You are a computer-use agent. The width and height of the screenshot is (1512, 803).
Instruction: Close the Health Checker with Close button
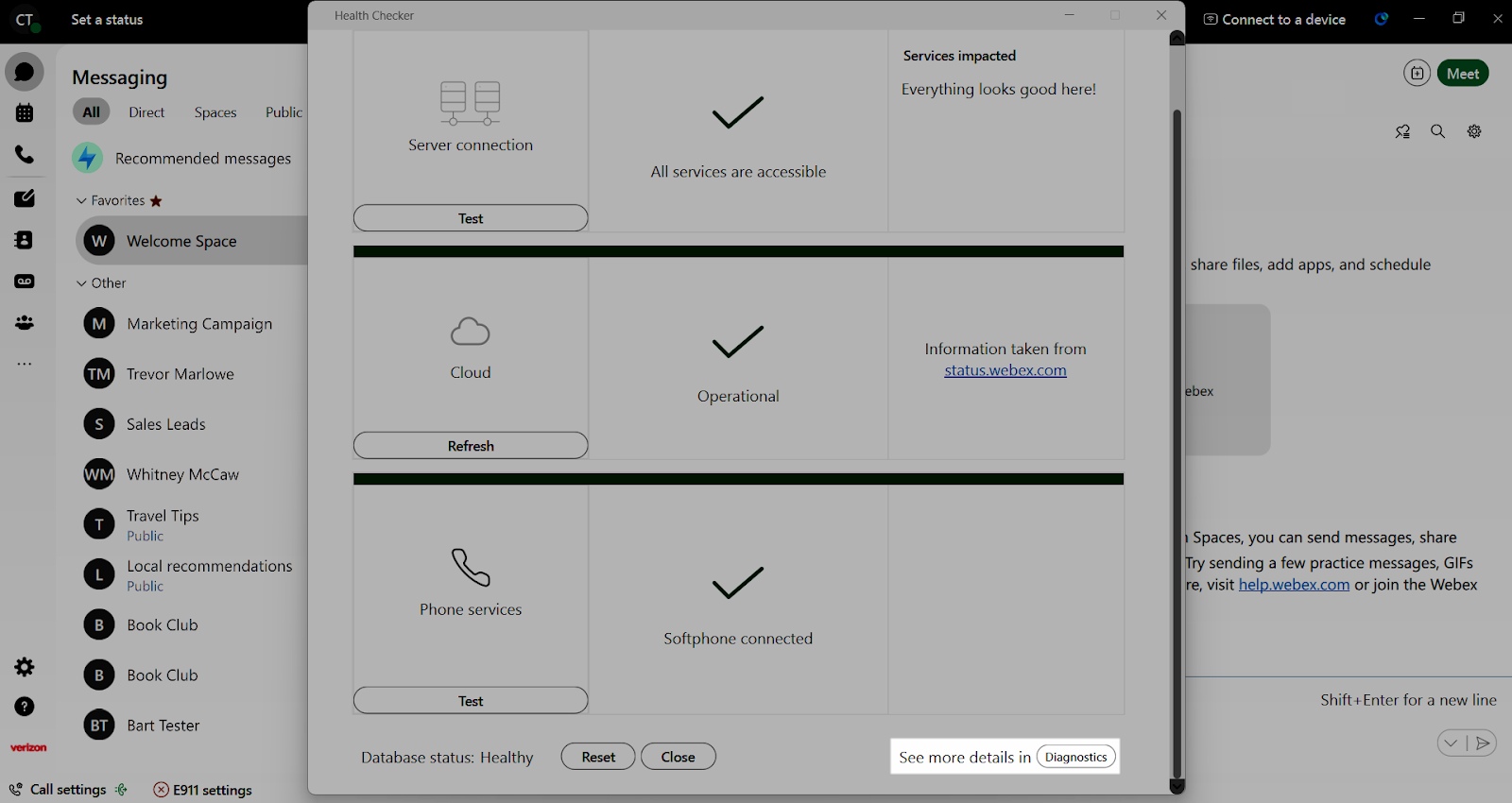click(678, 757)
